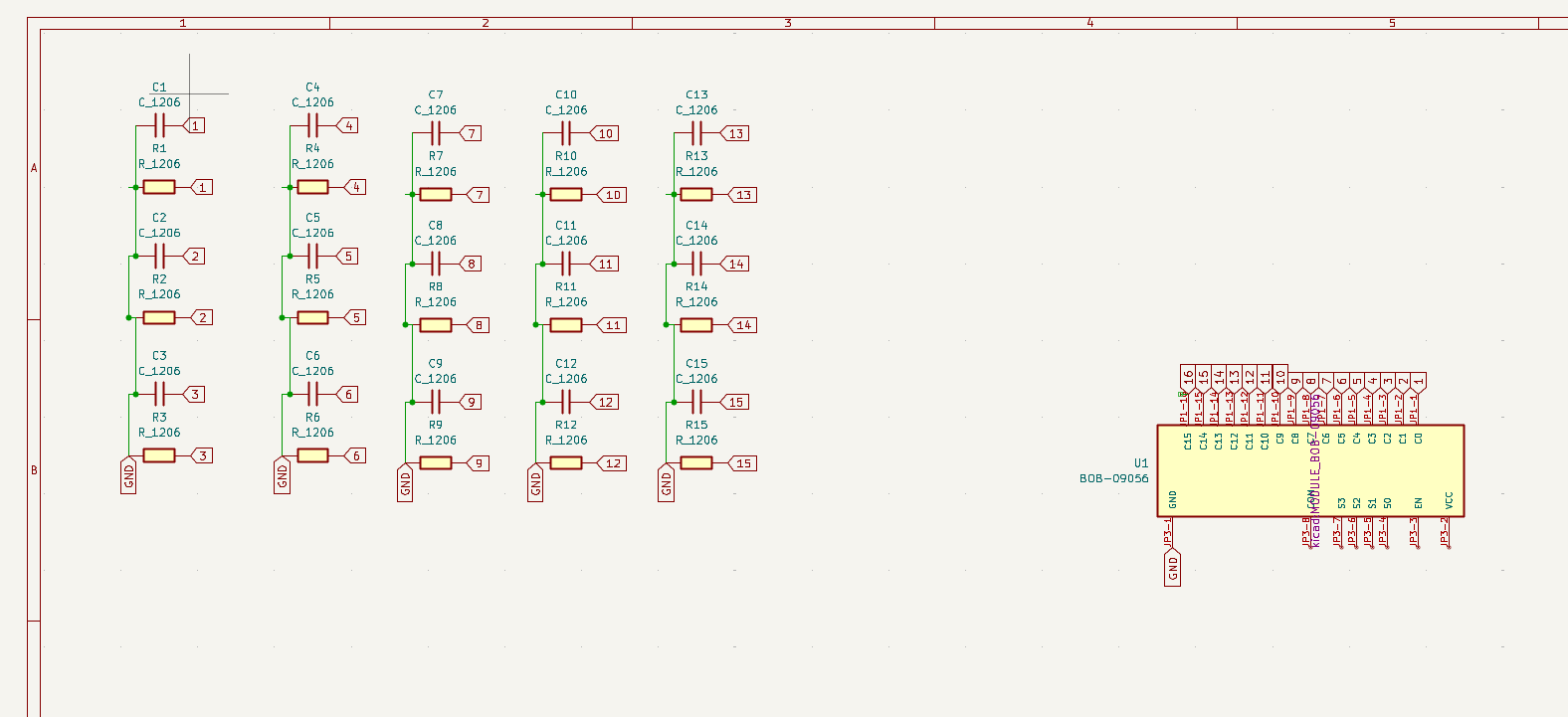Click the R8 reference text
Viewport: 1568px width, 717px height.
click(436, 286)
